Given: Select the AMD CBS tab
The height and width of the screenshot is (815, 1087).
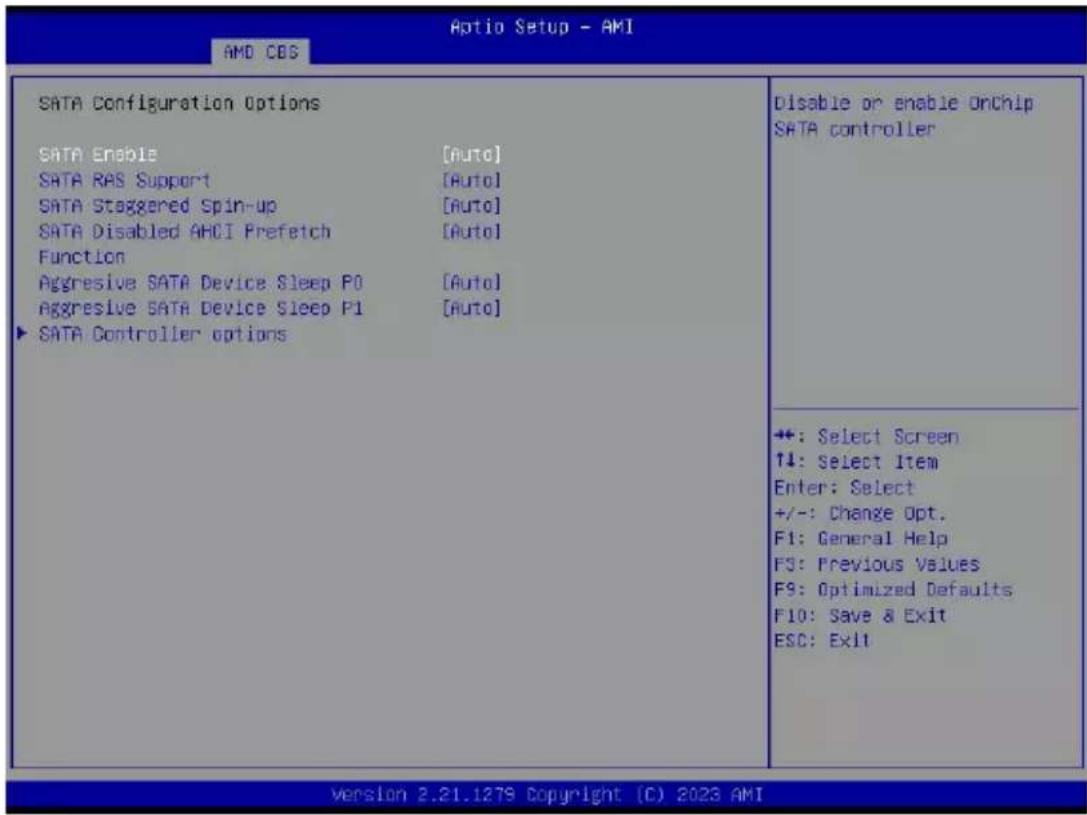Looking at the screenshot, I should coord(261,52).
